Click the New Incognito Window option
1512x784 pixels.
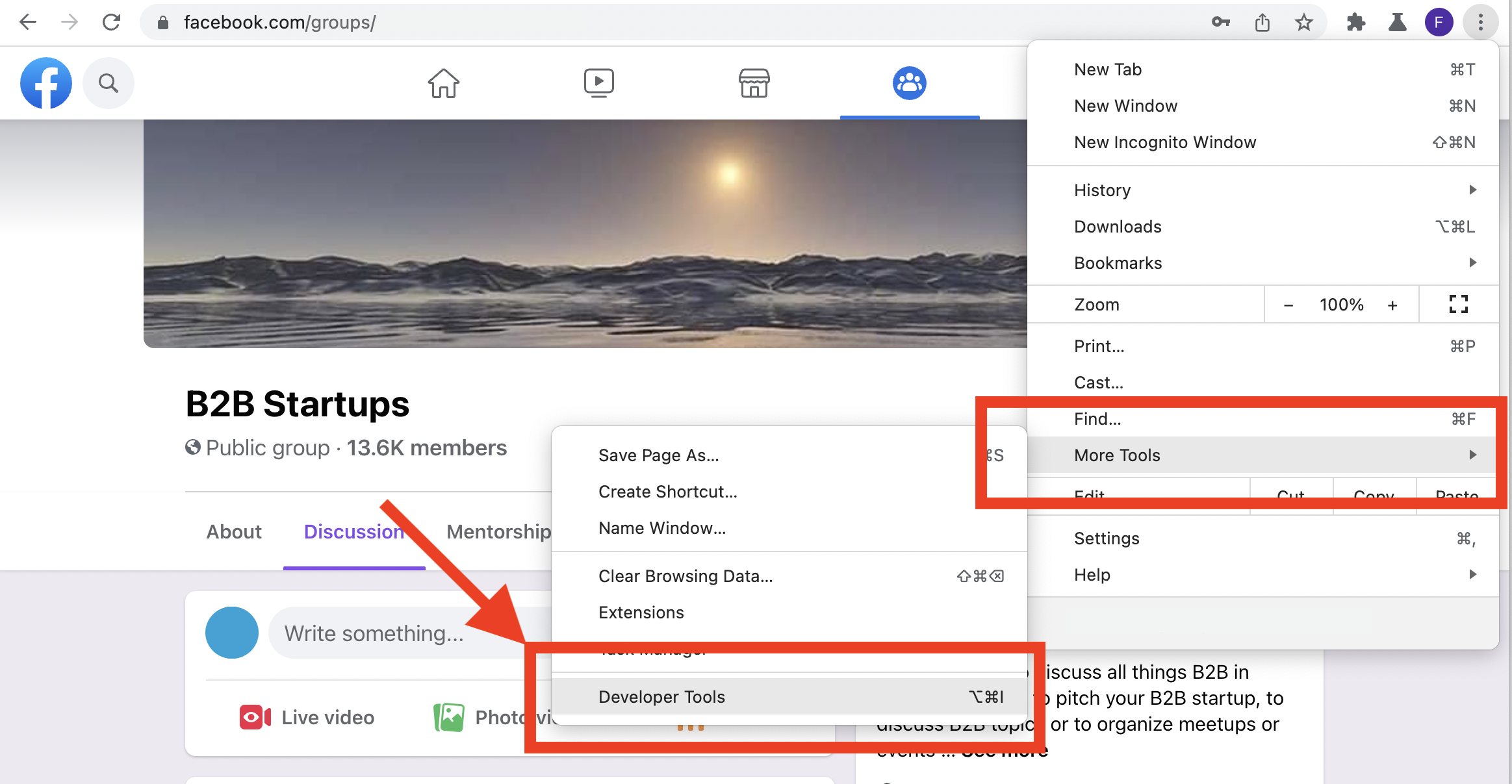click(x=1165, y=142)
